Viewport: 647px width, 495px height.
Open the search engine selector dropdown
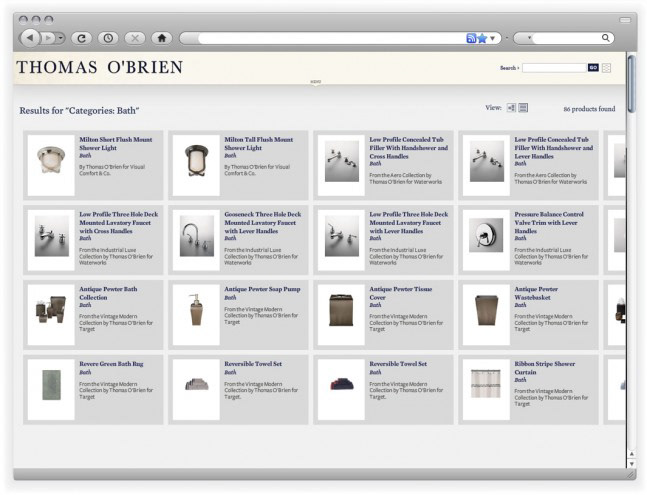529,38
